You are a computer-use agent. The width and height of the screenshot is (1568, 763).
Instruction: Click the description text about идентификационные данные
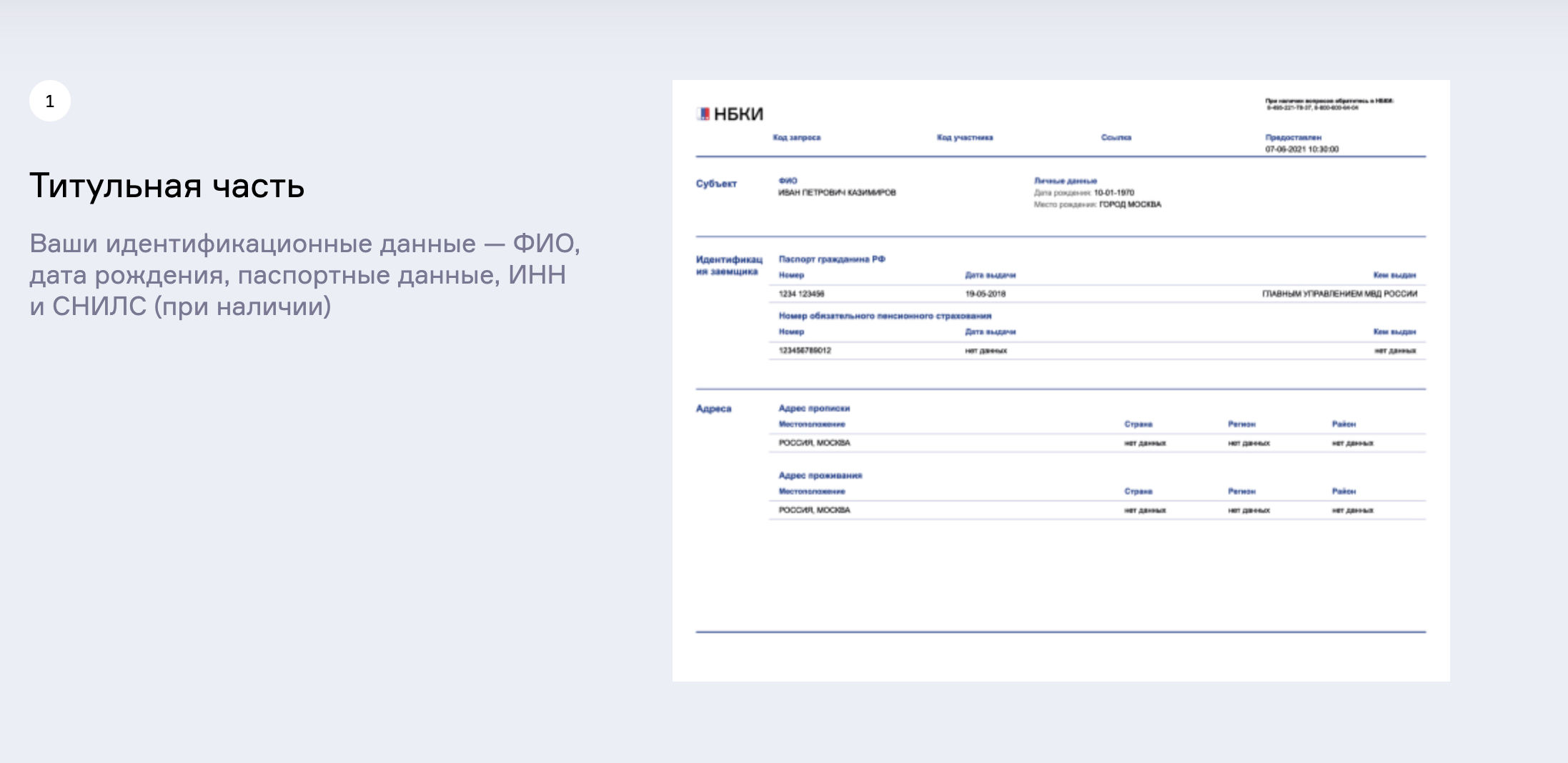tap(304, 275)
